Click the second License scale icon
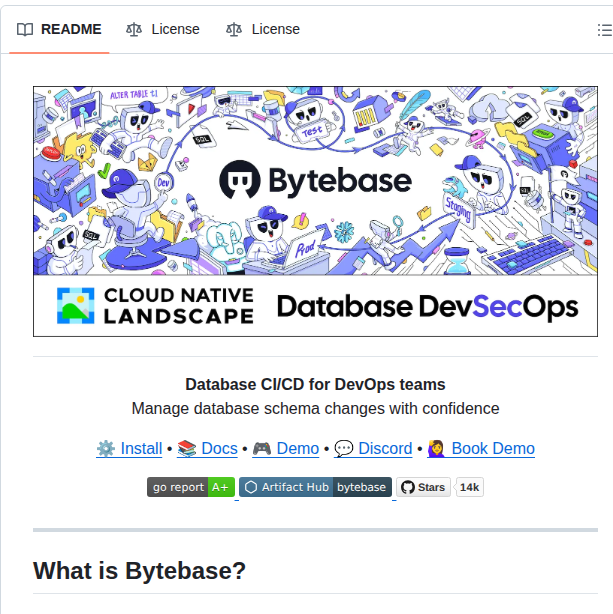 click(x=234, y=29)
